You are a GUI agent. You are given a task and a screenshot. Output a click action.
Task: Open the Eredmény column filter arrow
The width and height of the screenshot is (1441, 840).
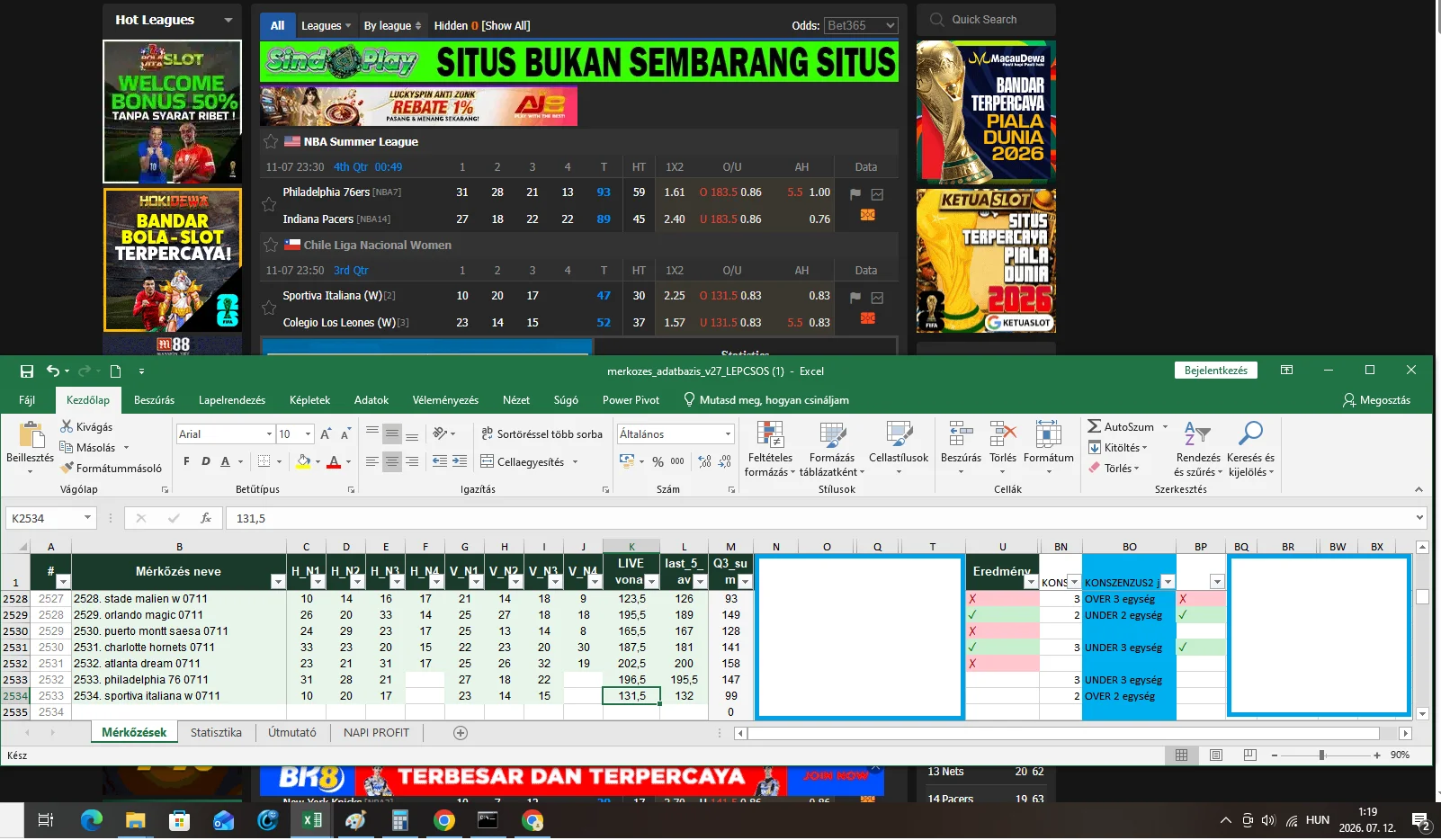[x=1031, y=582]
